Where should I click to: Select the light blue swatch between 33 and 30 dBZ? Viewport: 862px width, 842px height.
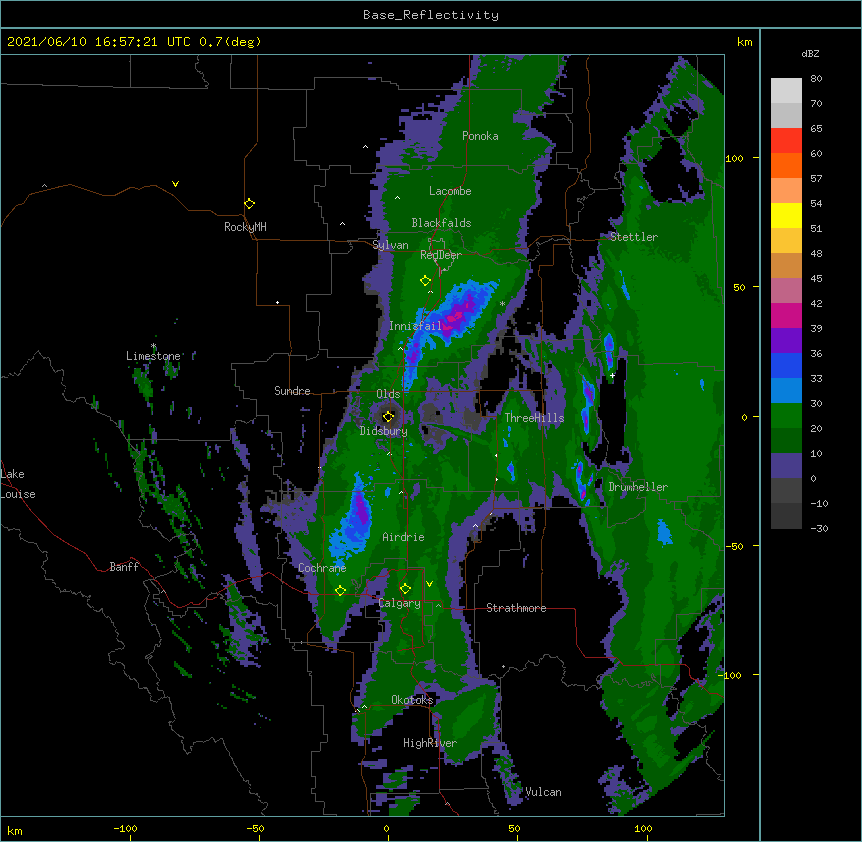click(x=786, y=391)
